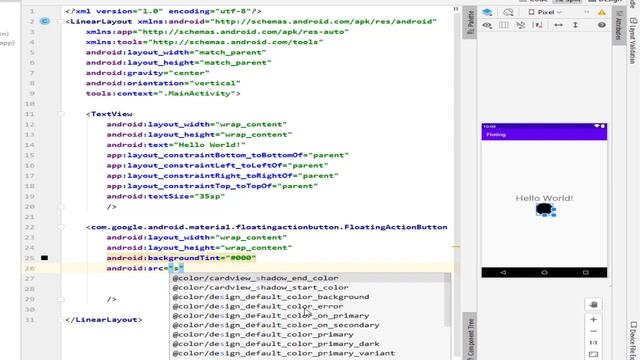Open the Pixel device dropdown
640x360 pixels.
(x=545, y=12)
